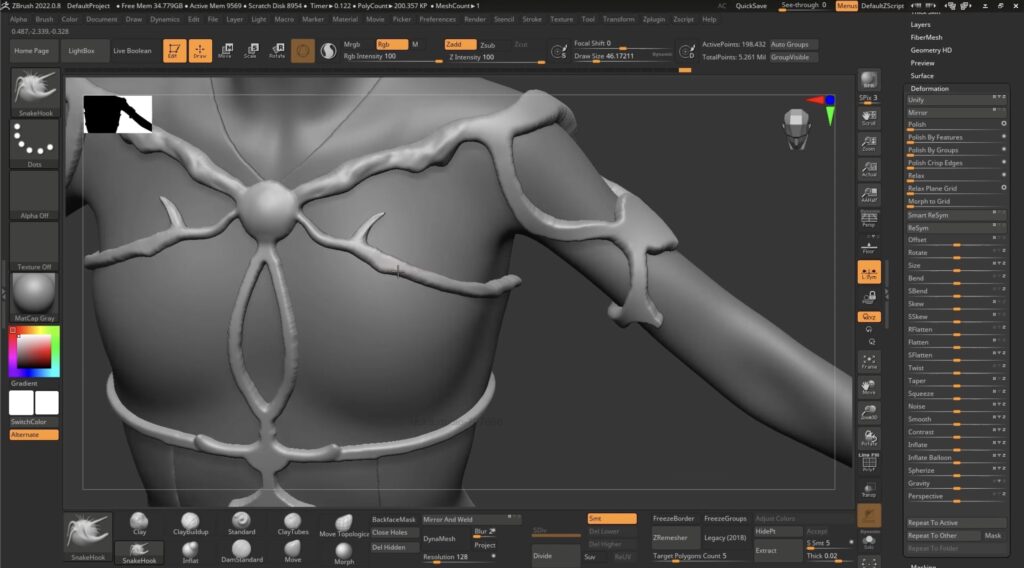This screenshot has height=568, width=1024.
Task: Switch to the Move transform tool
Action: pyautogui.click(x=225, y=50)
